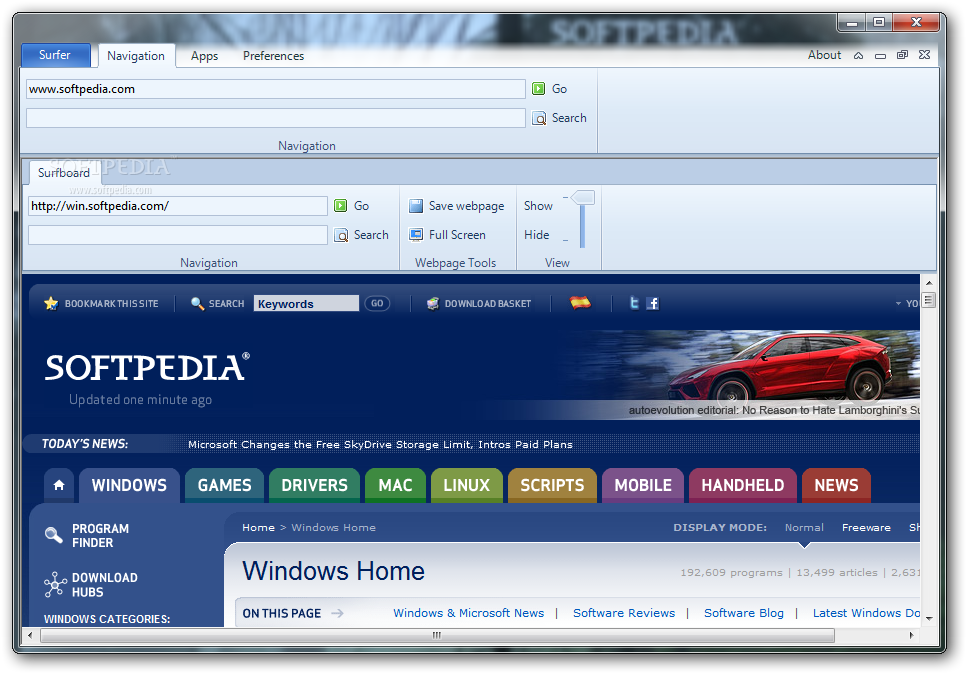Click the Spanish flag icon

click(x=580, y=303)
